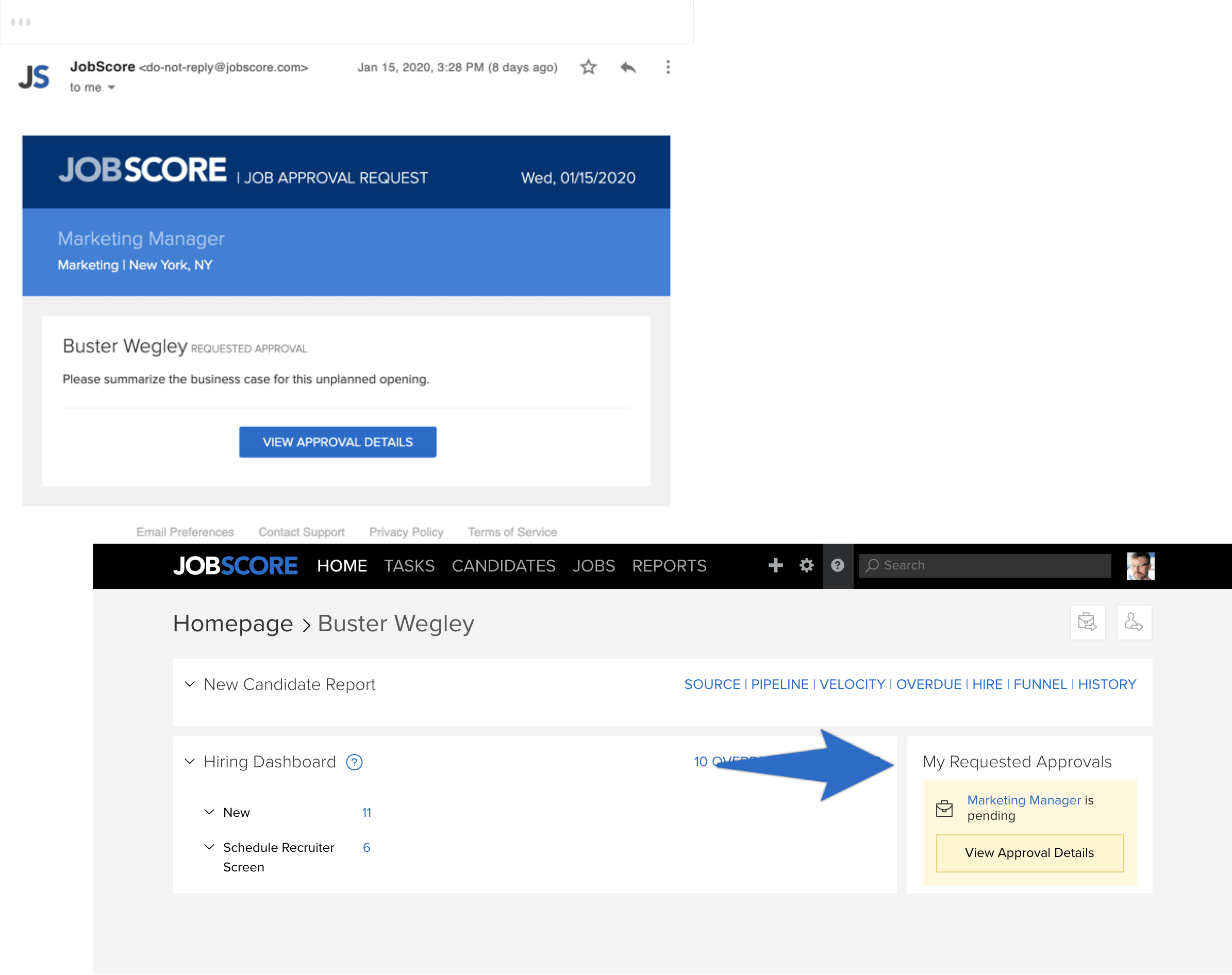Viewport: 1232px width, 975px height.
Task: Open the HISTORY report link
Action: (1106, 684)
